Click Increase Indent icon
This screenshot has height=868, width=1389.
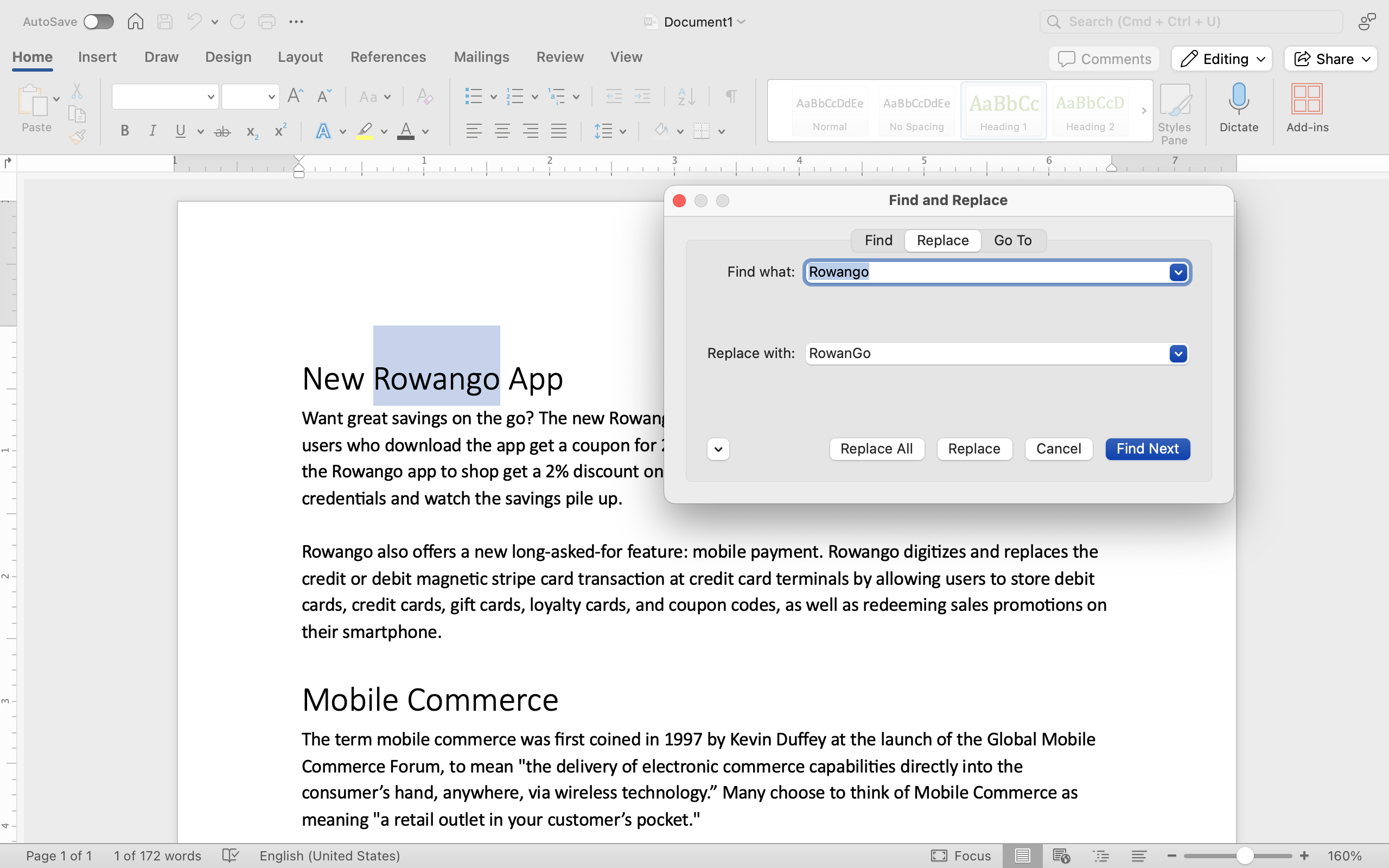[642, 97]
